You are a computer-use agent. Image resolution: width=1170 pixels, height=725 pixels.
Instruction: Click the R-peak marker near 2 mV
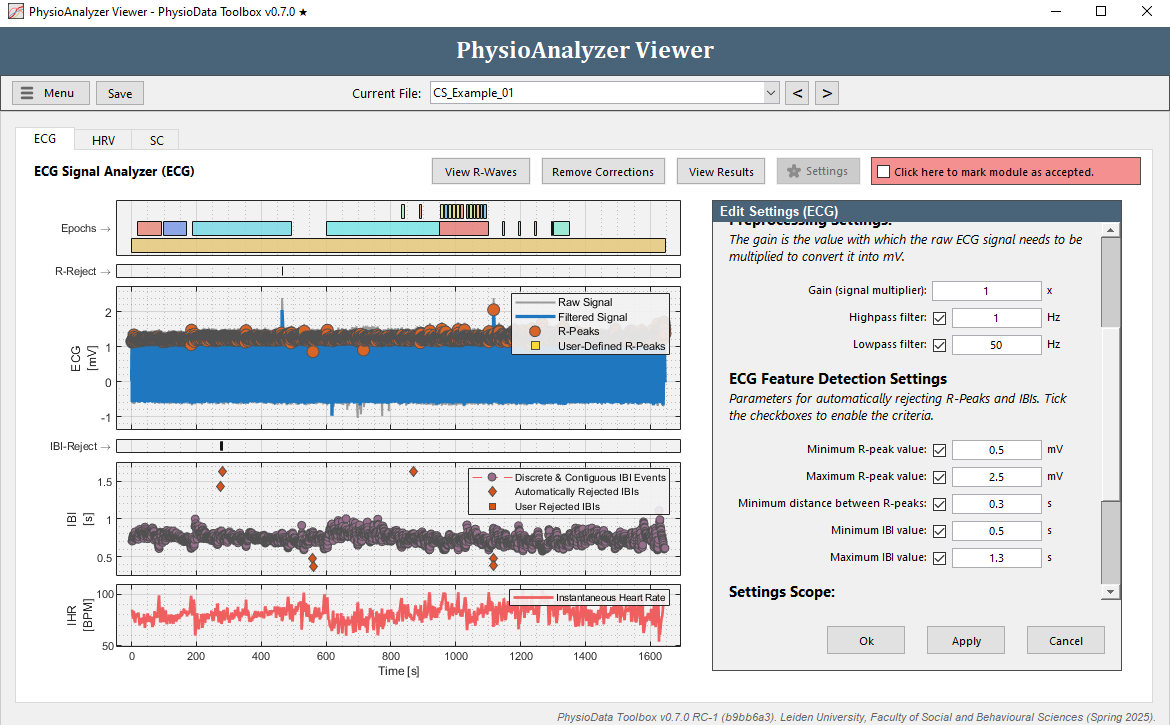click(493, 310)
